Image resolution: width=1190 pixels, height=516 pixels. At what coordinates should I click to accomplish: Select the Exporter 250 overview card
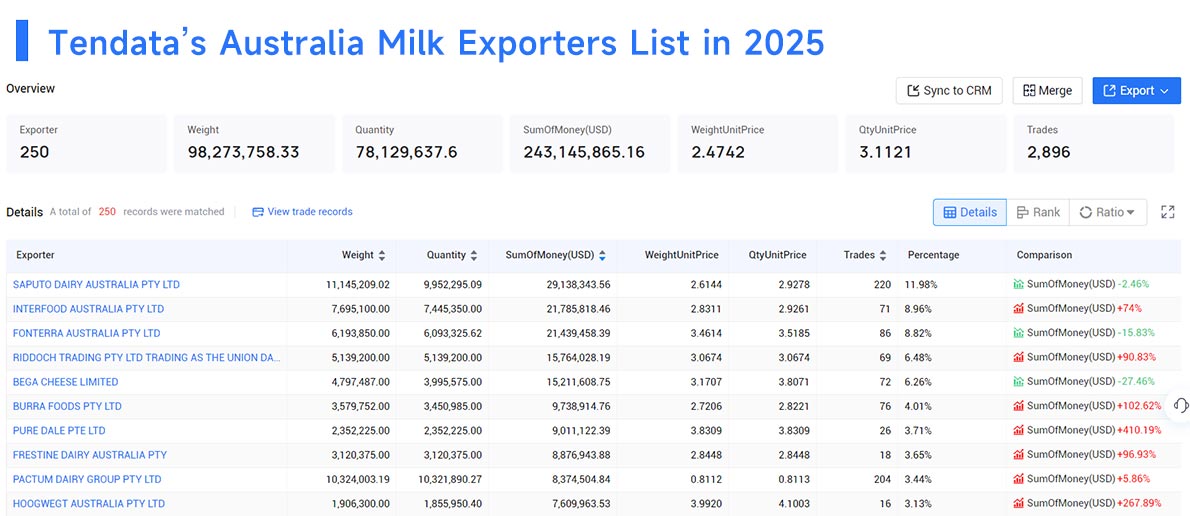coord(86,143)
